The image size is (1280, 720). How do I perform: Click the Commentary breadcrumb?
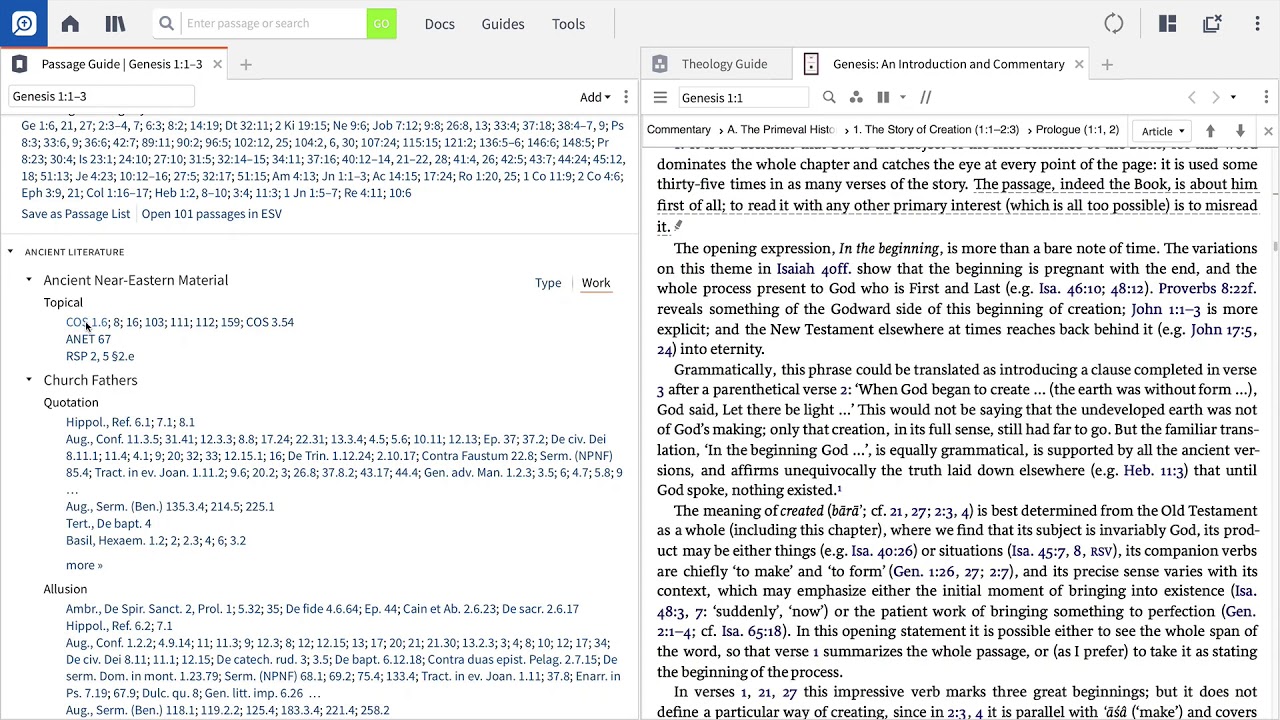678,130
